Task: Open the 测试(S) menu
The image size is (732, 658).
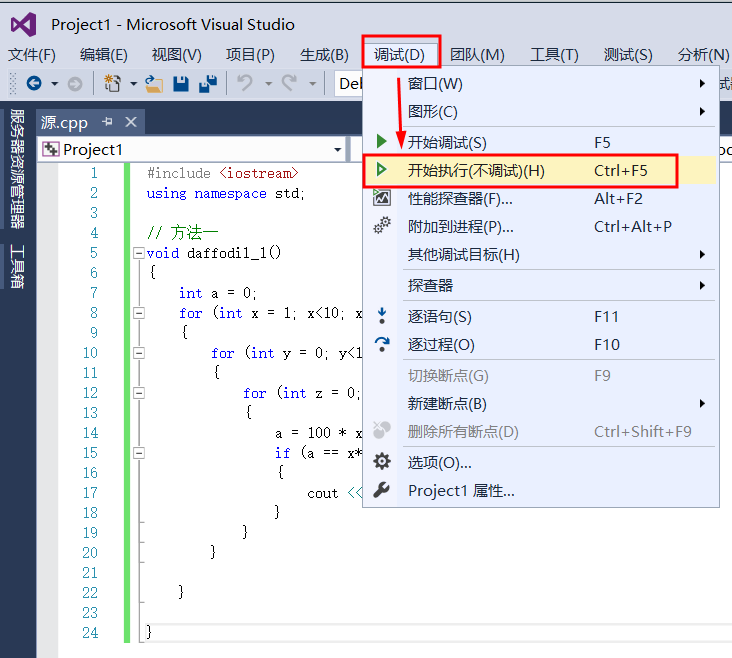Action: (x=628, y=55)
